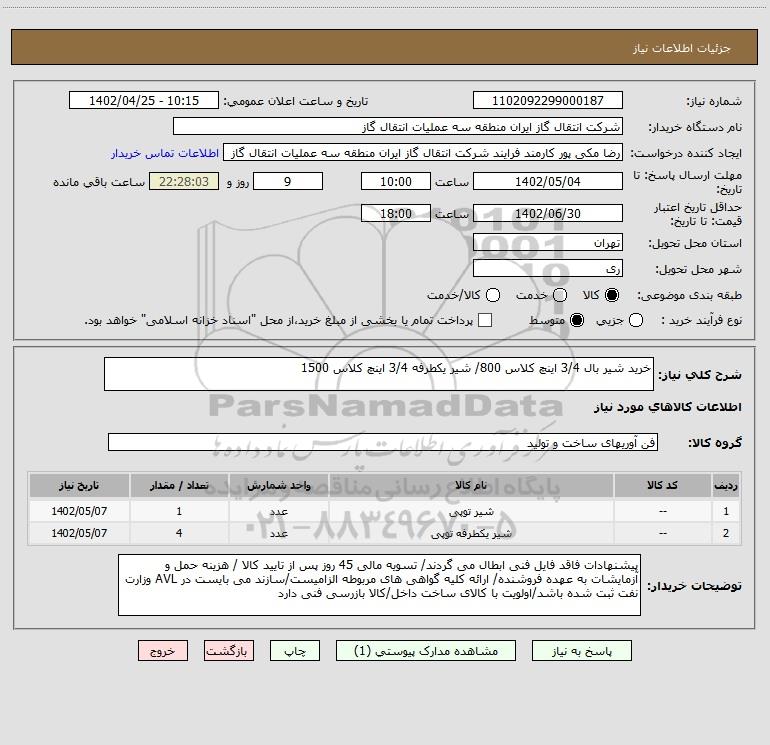This screenshot has height=745, width=770.
Task: Click the ساعت باقی مانده label
Action: 99,182
